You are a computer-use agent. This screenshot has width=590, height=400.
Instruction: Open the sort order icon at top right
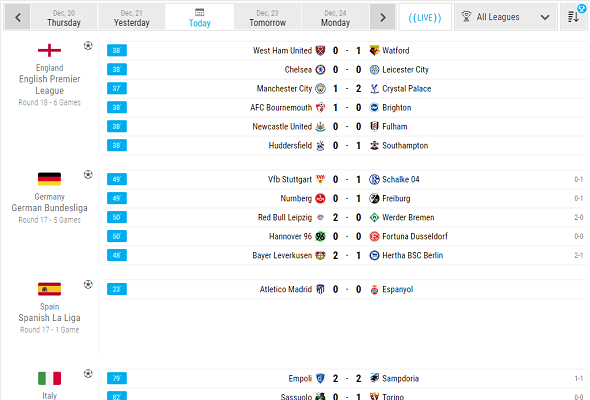pos(574,17)
